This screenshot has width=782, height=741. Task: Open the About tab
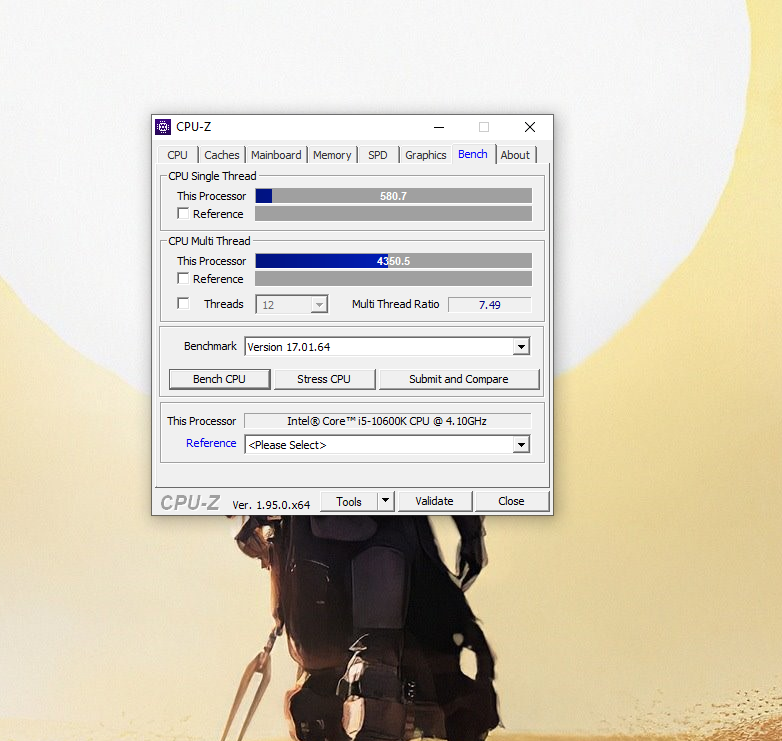click(x=515, y=155)
